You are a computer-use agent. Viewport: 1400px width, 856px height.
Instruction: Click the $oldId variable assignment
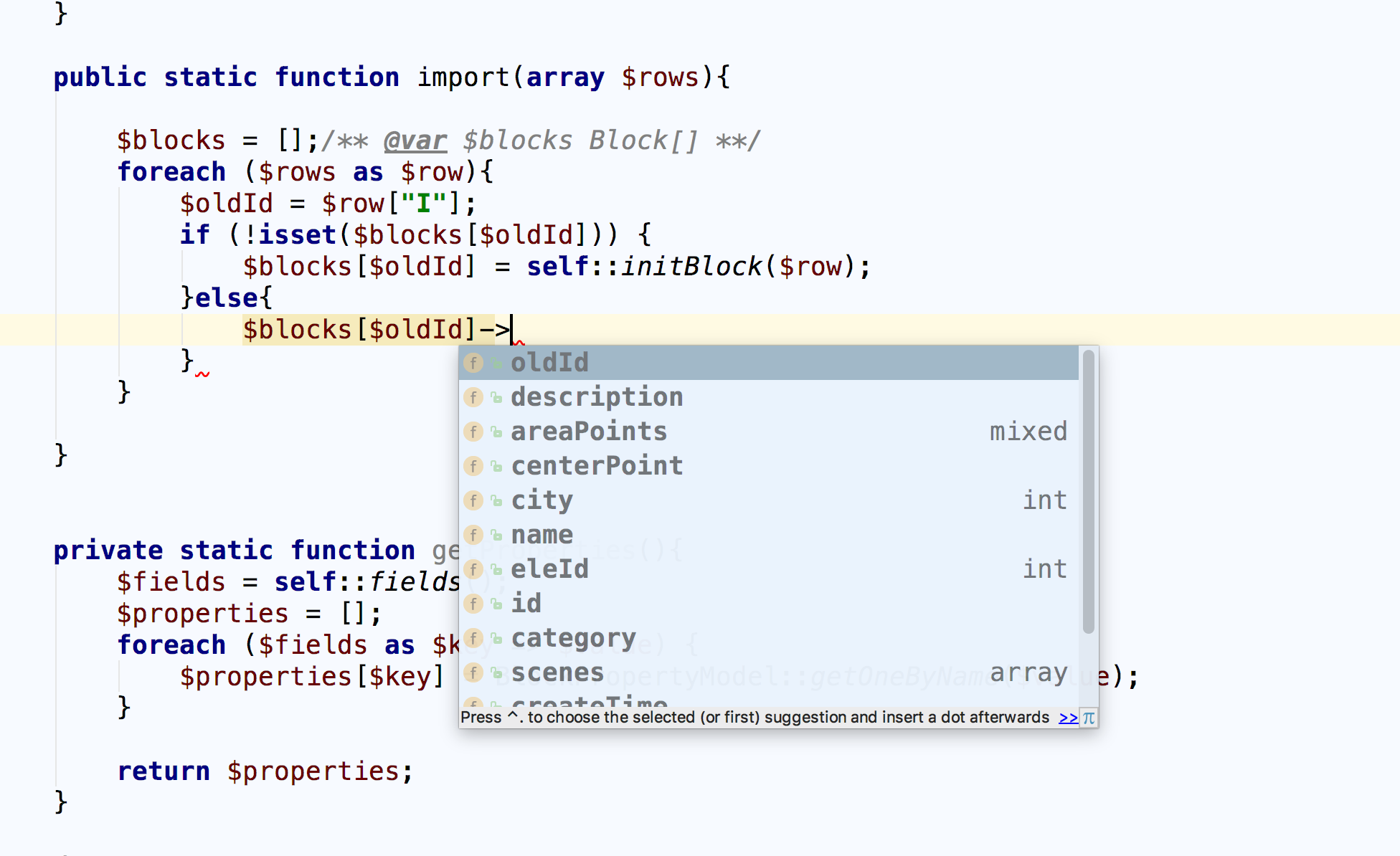(227, 204)
